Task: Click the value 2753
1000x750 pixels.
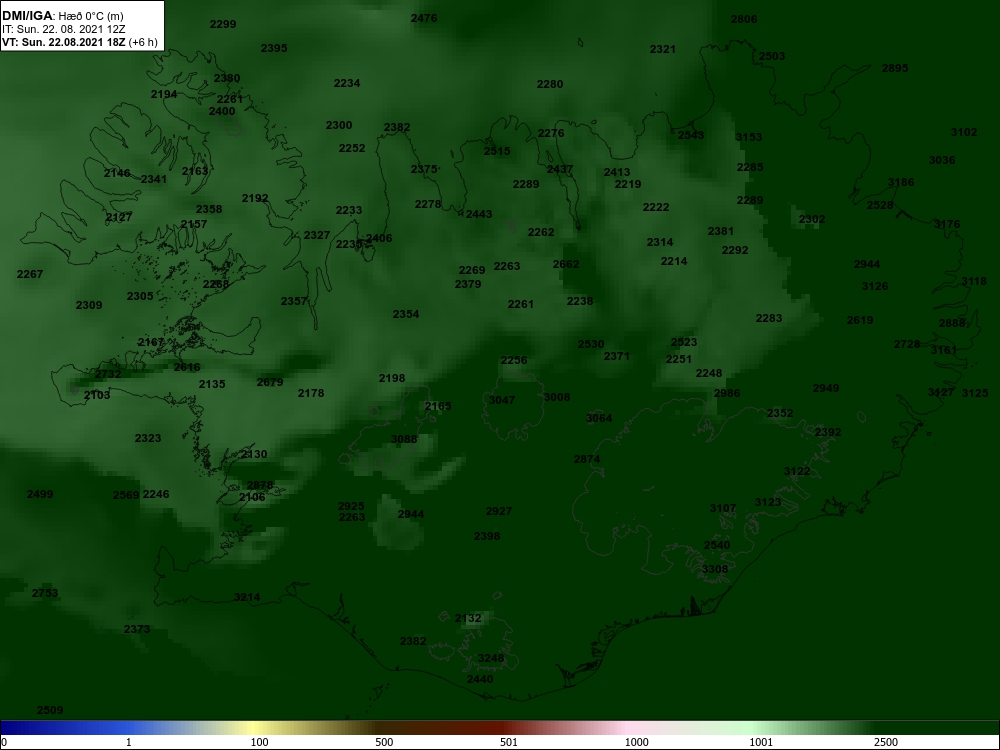Action: (x=45, y=593)
